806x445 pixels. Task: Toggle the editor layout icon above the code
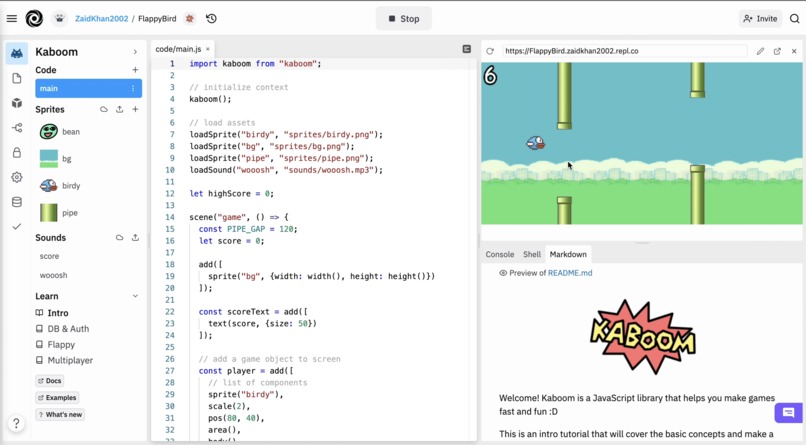(467, 49)
